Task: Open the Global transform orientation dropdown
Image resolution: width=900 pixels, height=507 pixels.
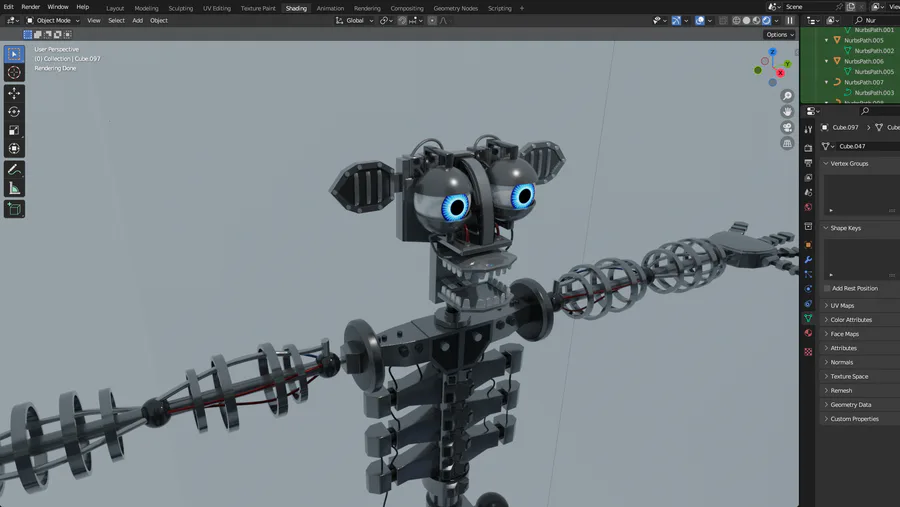Action: [x=355, y=21]
